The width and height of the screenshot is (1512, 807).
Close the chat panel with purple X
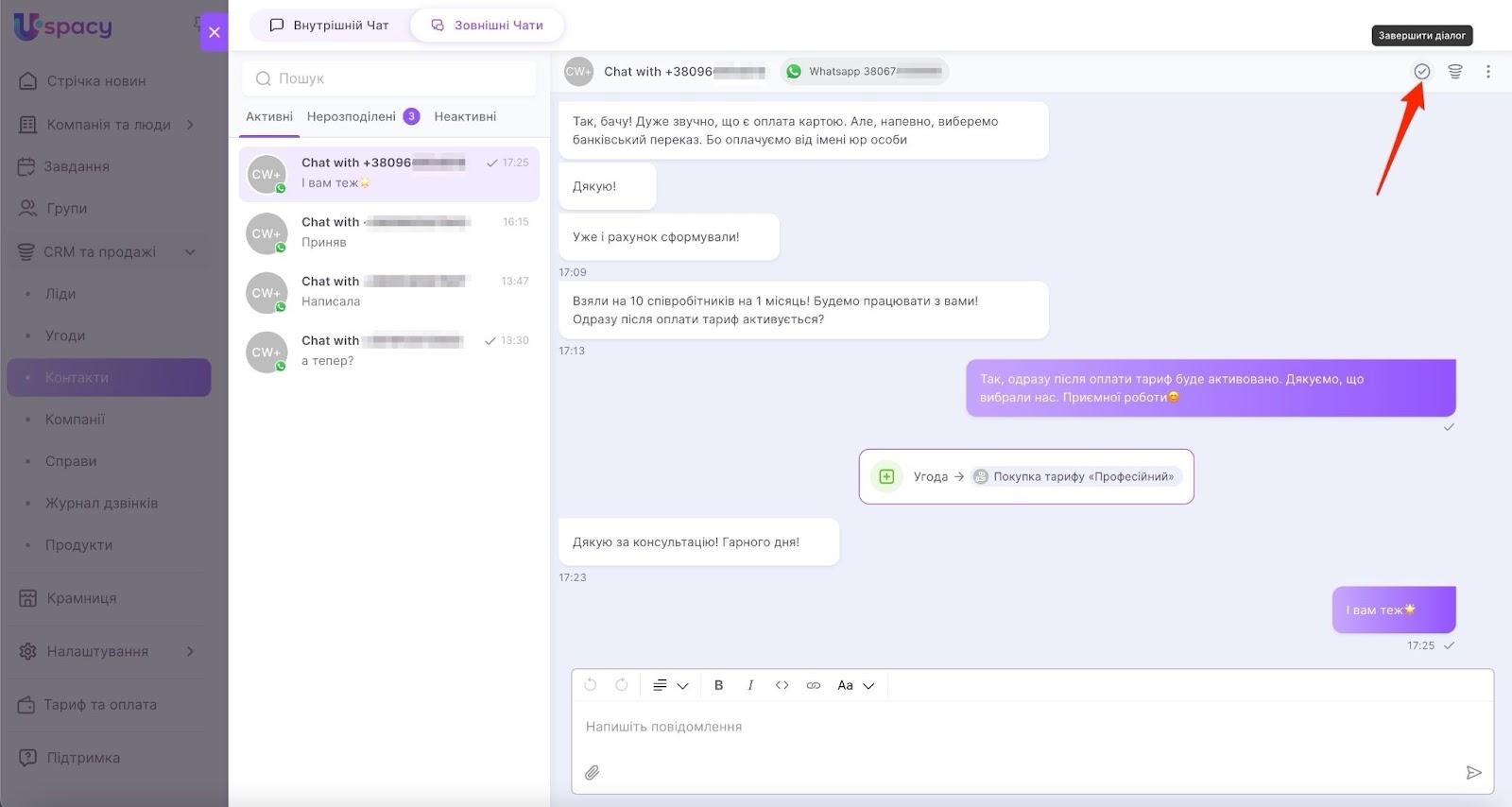[x=215, y=32]
